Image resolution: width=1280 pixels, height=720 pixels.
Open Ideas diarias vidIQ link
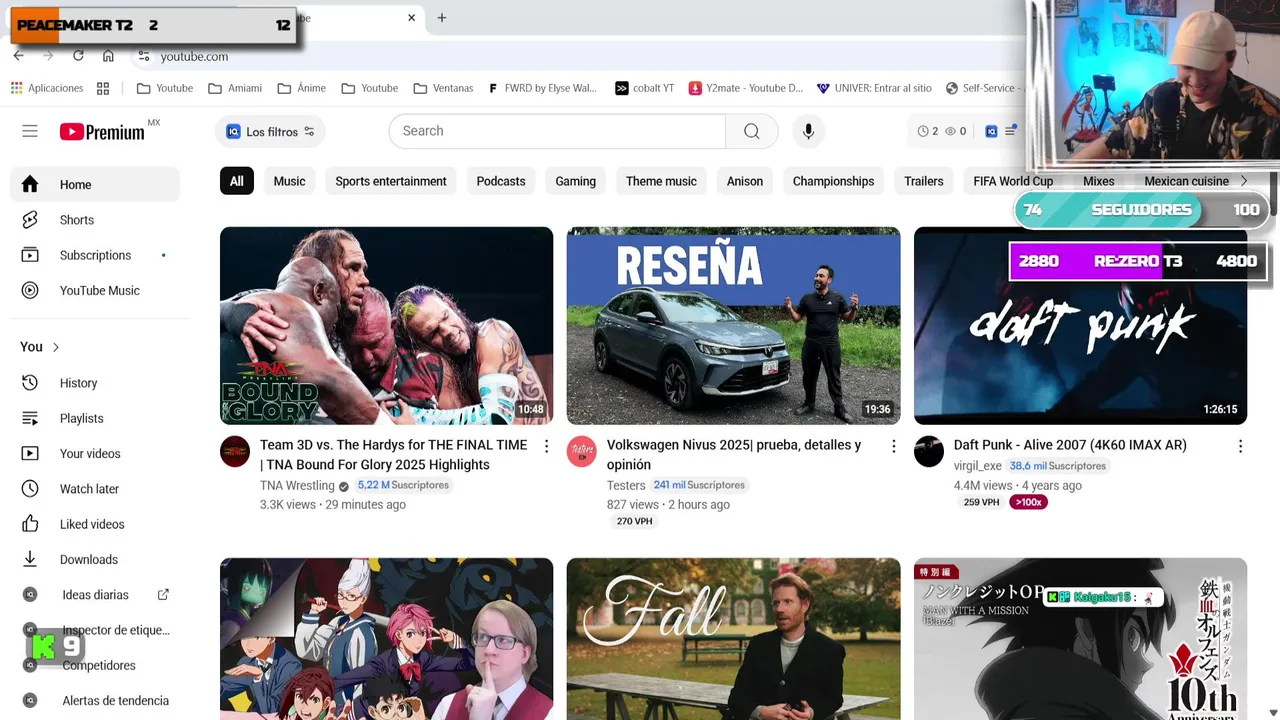tap(95, 595)
